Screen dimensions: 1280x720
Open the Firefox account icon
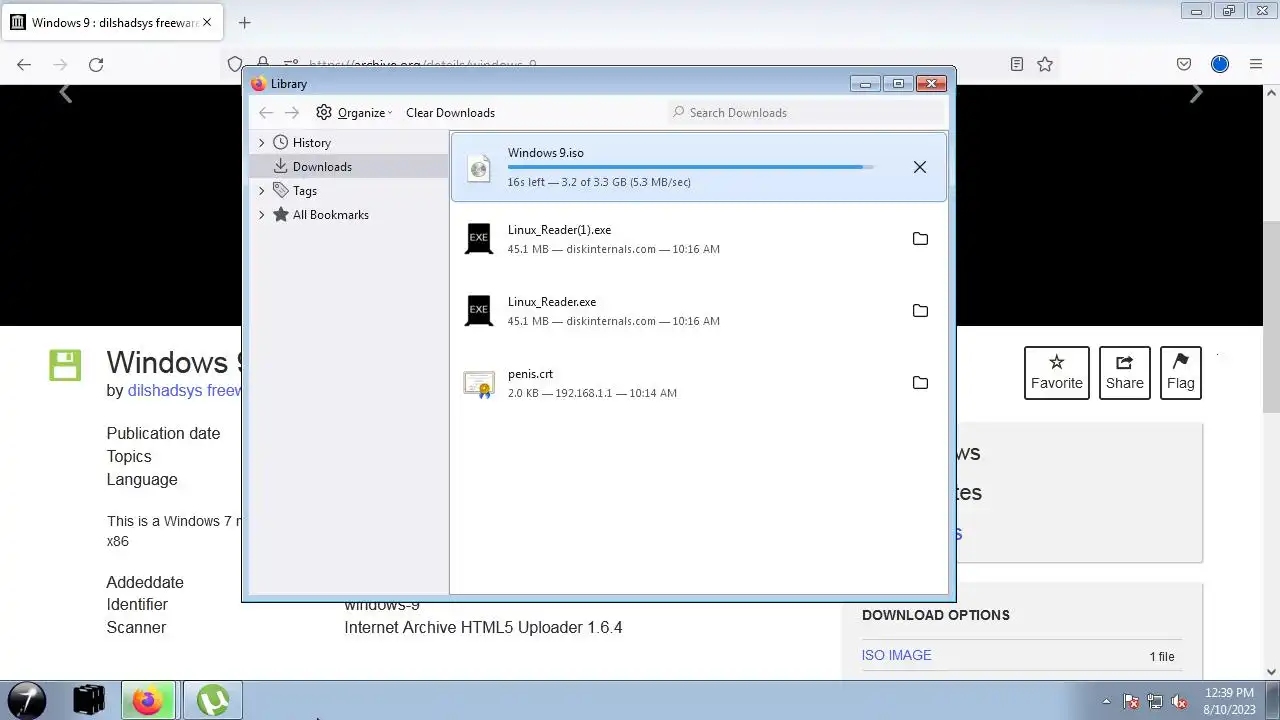(x=1220, y=64)
